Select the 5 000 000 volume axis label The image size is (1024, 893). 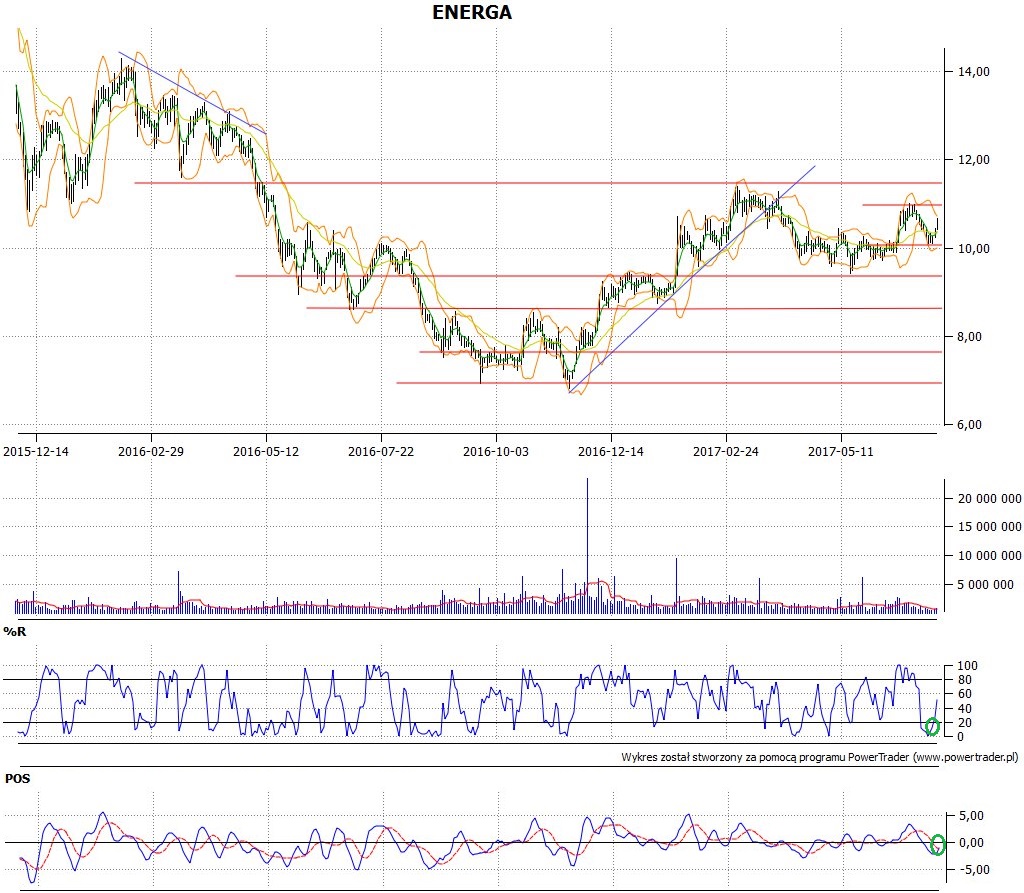coord(985,585)
